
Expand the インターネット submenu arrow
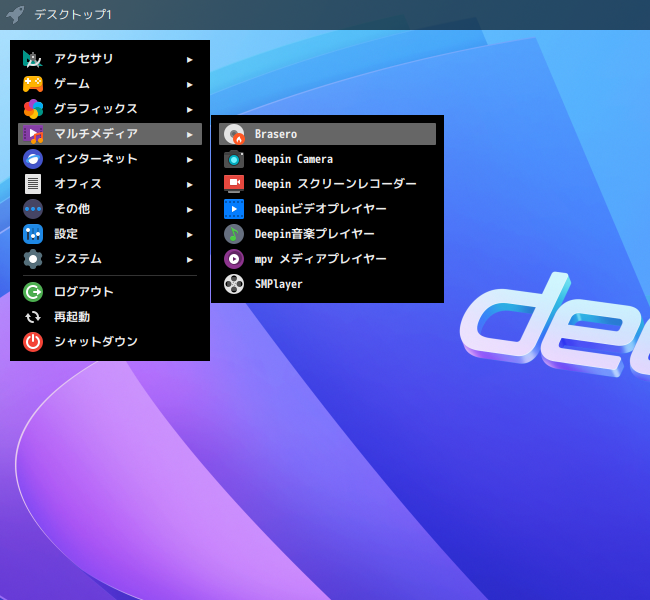pyautogui.click(x=190, y=160)
